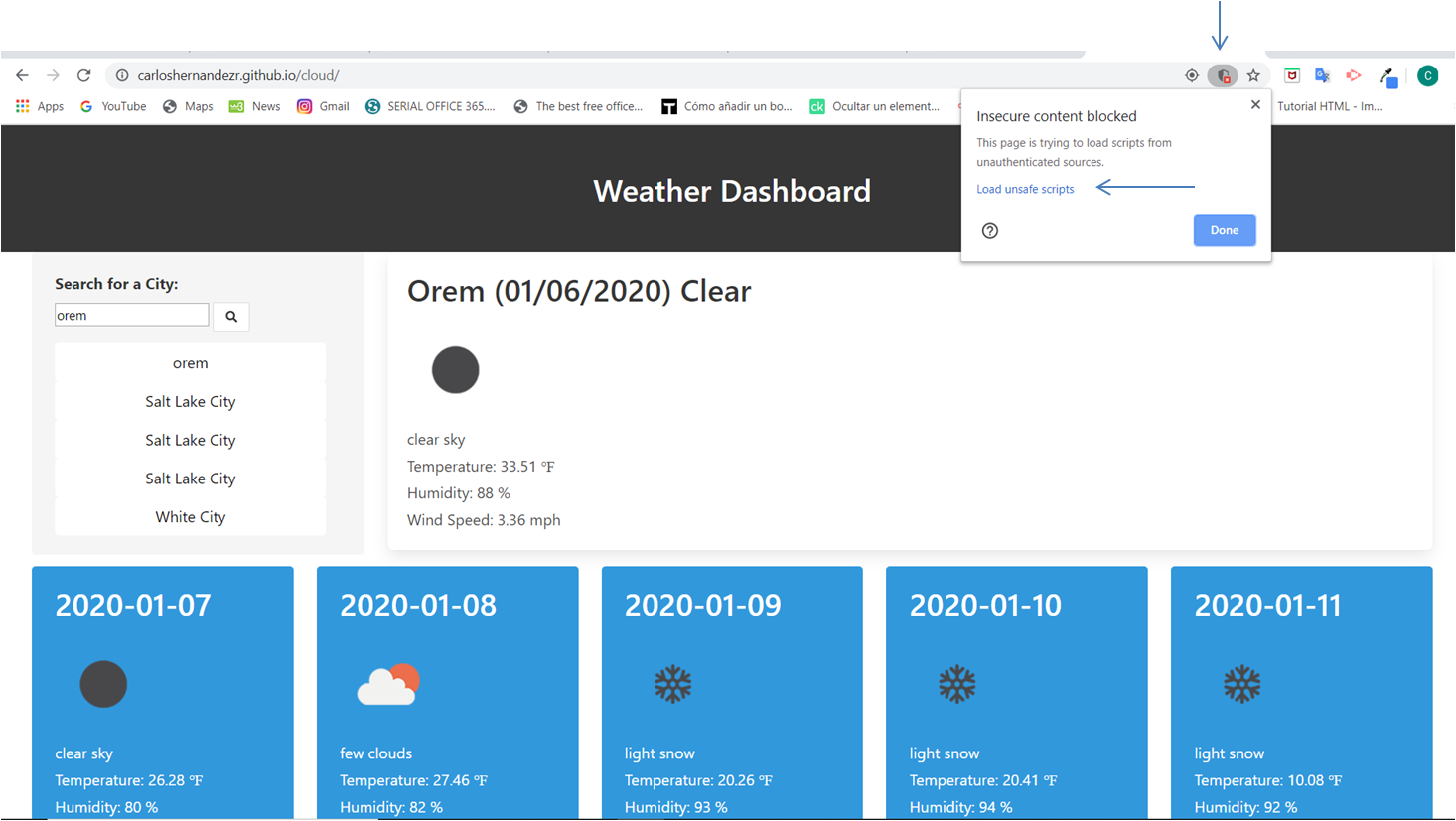Screen dimensions: 1456x821
Task: Open the red shield extension icon
Action: tap(1292, 75)
